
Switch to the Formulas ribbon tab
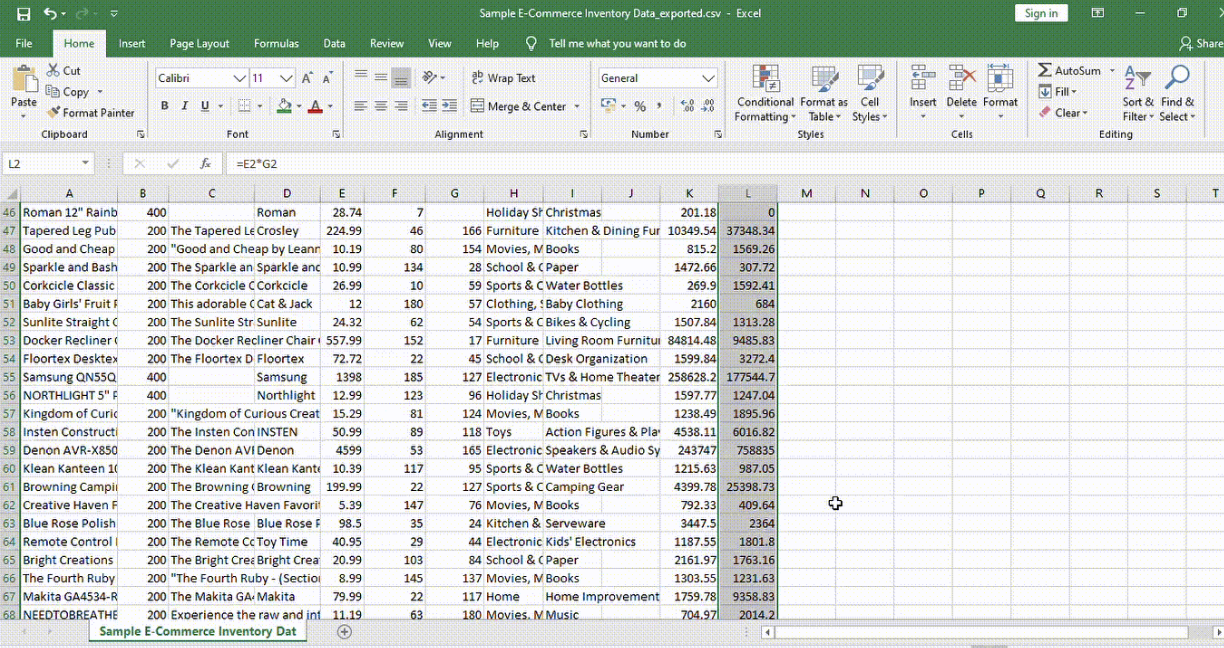[276, 43]
